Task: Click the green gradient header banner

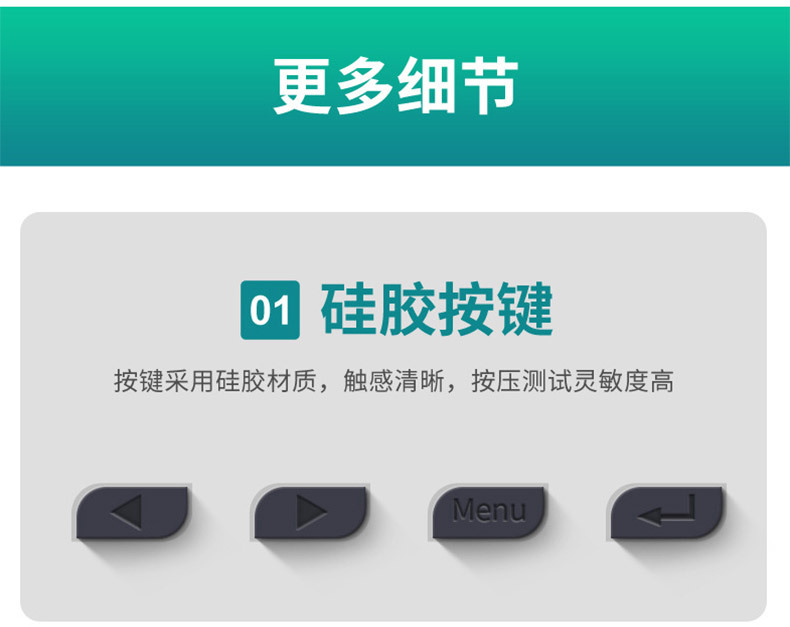Action: (x=395, y=86)
